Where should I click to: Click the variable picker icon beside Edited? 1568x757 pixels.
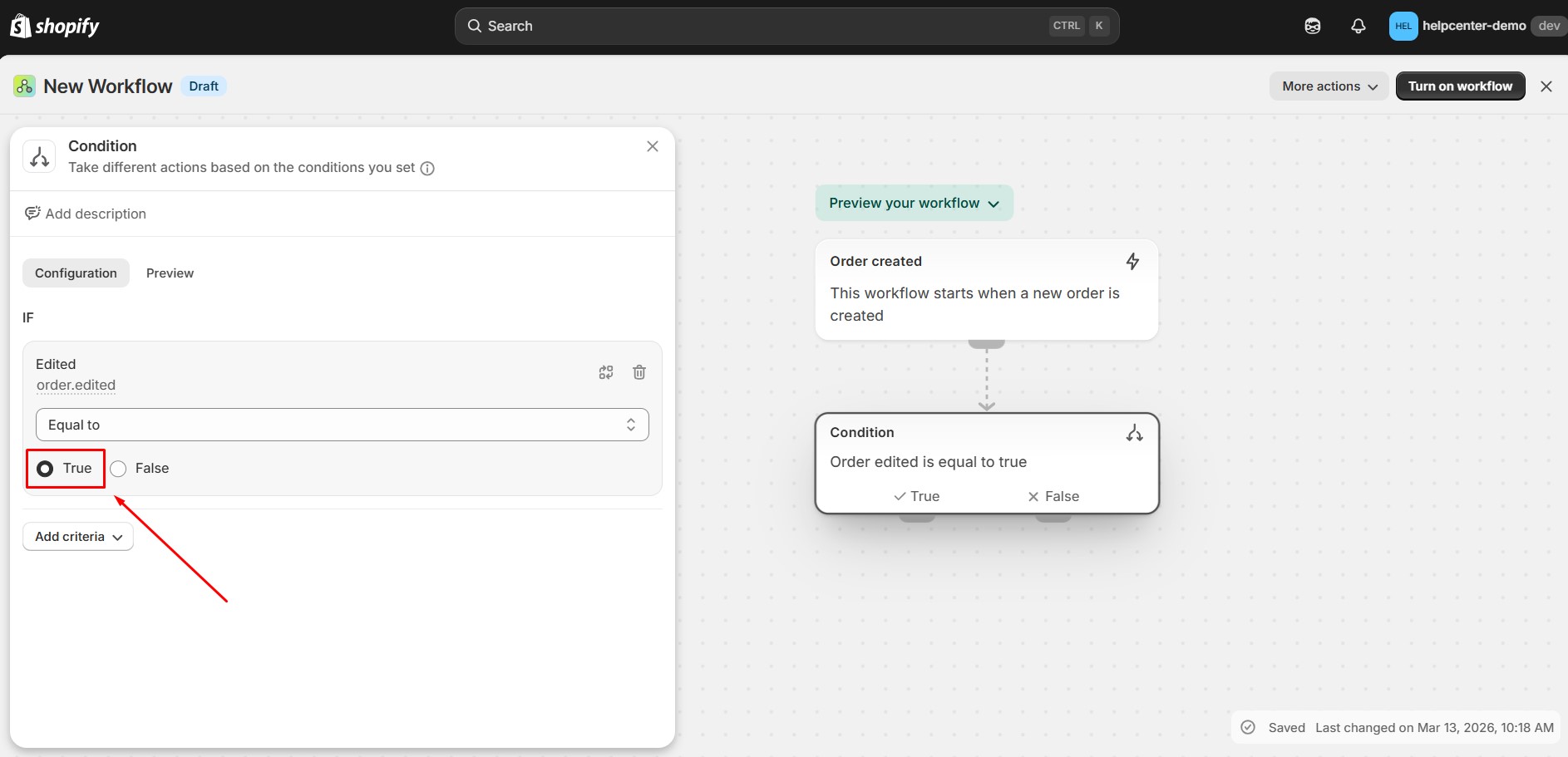tap(606, 372)
